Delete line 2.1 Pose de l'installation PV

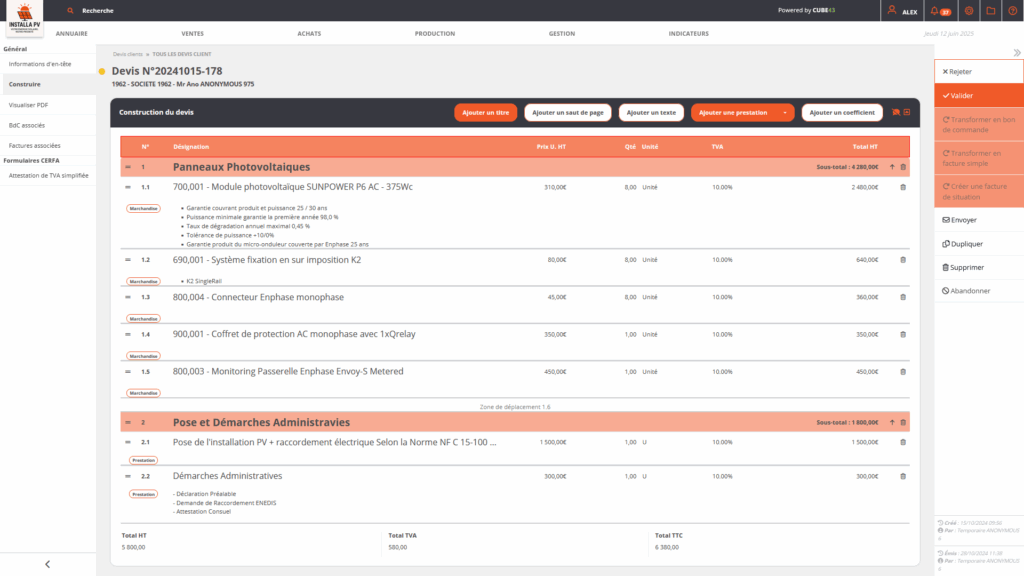coord(903,442)
